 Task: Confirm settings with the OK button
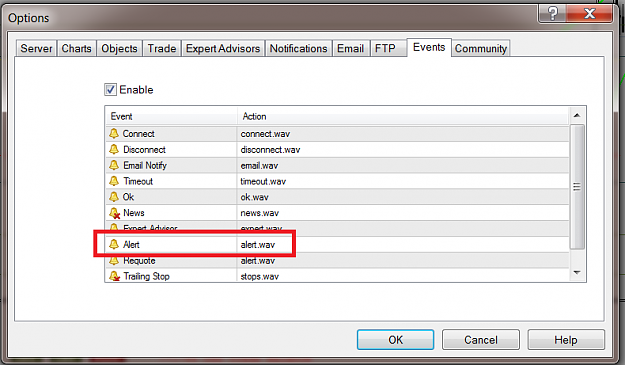395,340
